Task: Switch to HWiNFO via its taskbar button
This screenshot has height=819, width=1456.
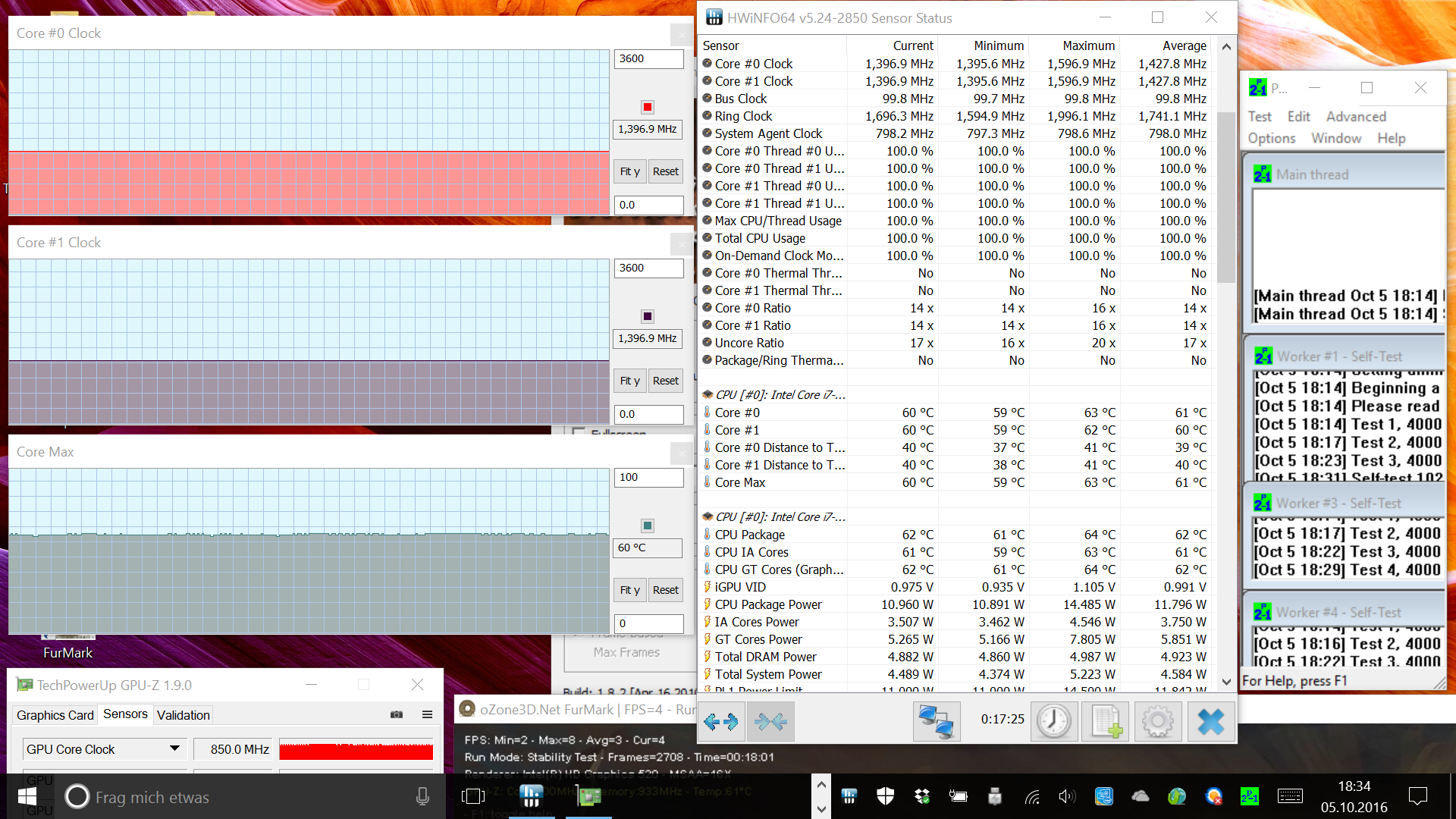Action: coord(531,796)
